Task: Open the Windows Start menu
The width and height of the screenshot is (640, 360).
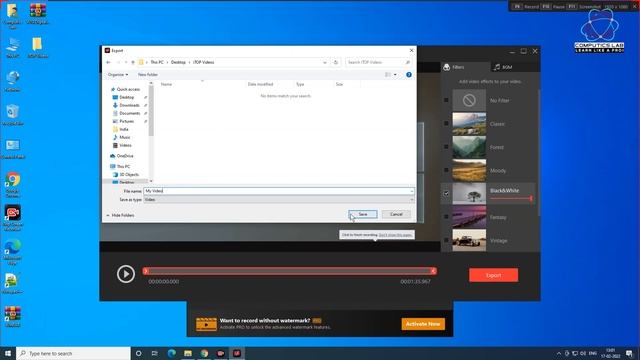Action: click(8, 353)
